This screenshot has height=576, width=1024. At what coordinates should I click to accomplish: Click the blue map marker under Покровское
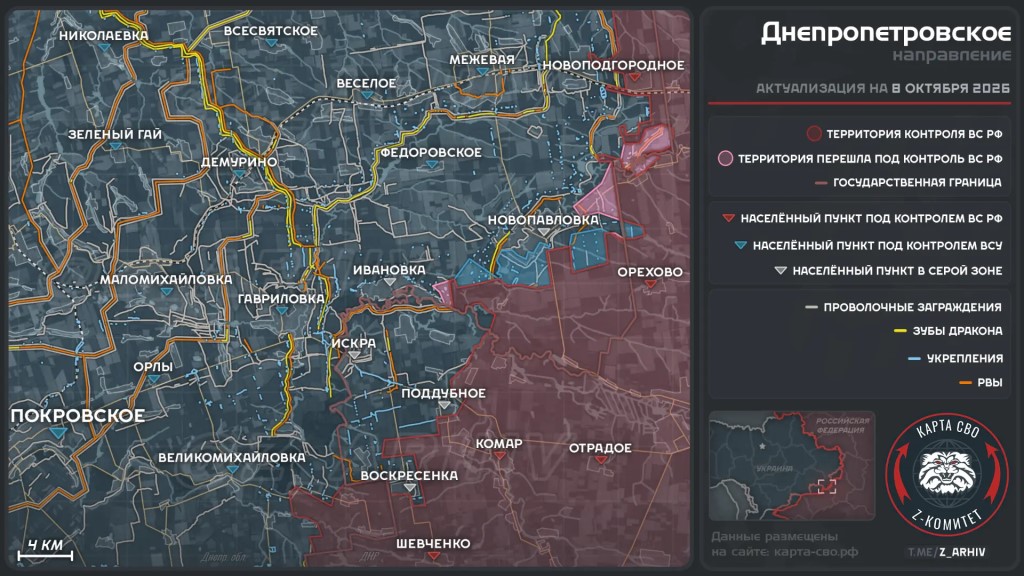click(58, 432)
